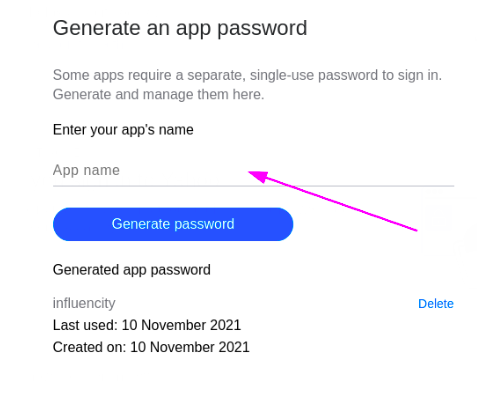Click the date after "Last used:"
This screenshot has width=496, height=394.
click(181, 325)
